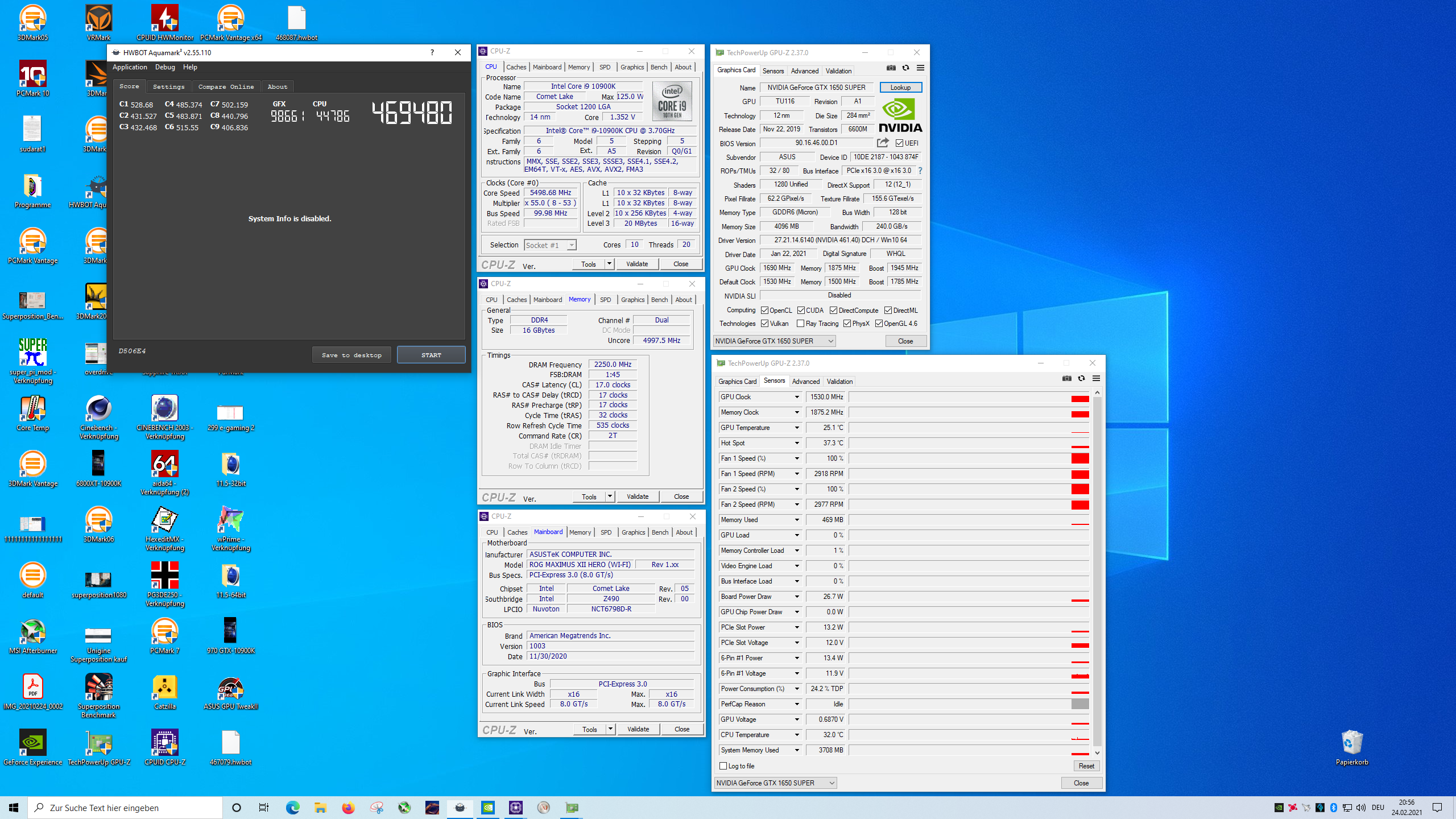This screenshot has width=1456, height=819.
Task: Open ASUS GPU TweakII desktop icon
Action: tap(231, 692)
